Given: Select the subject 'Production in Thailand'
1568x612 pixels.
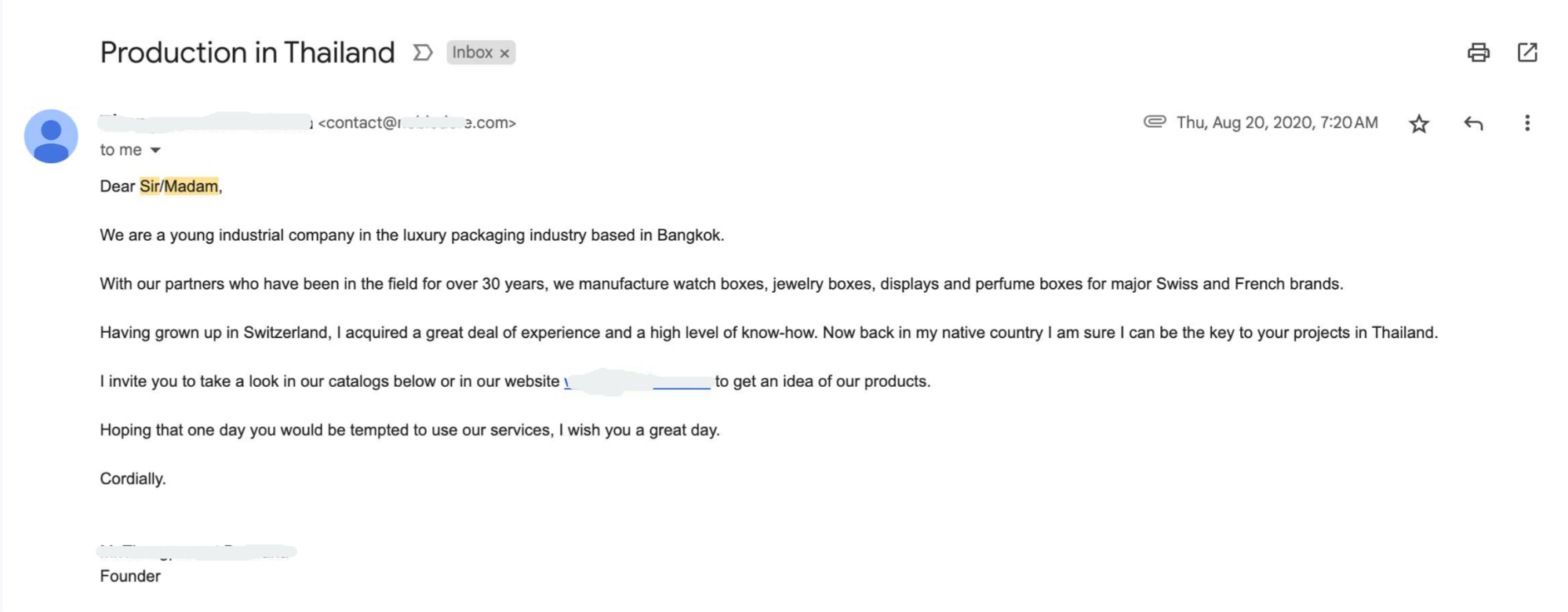Looking at the screenshot, I should click(247, 52).
